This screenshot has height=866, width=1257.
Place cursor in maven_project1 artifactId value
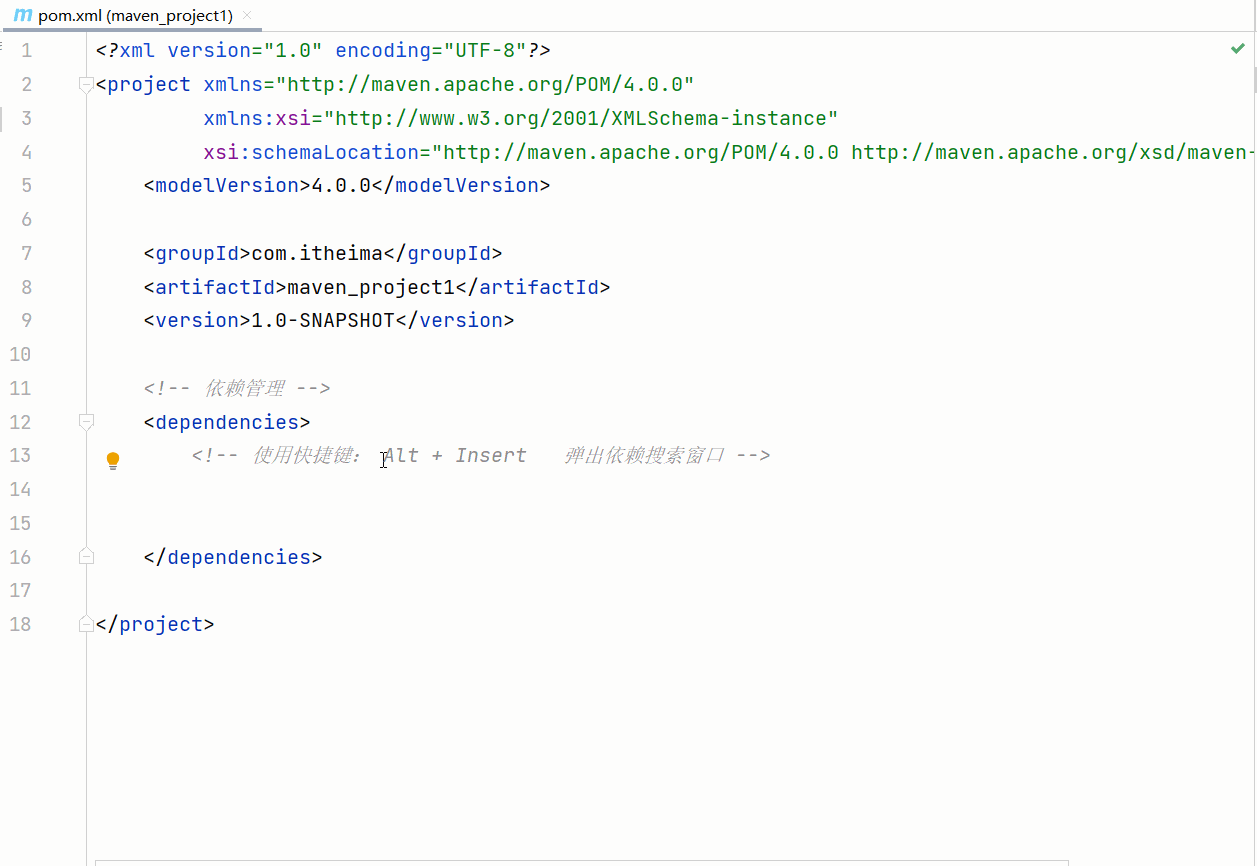click(x=371, y=287)
